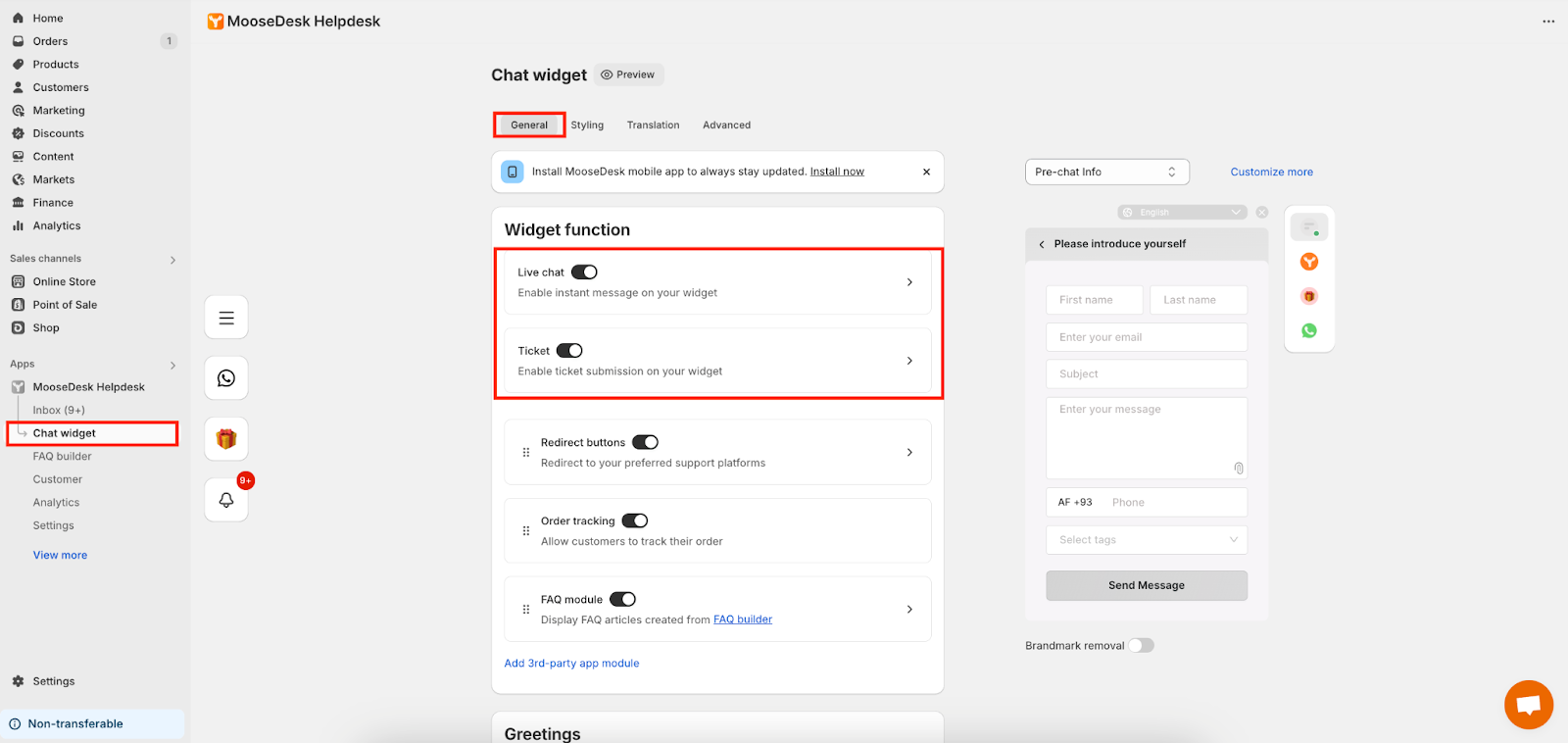
Task: Switch to the Styling tab
Action: pos(587,124)
